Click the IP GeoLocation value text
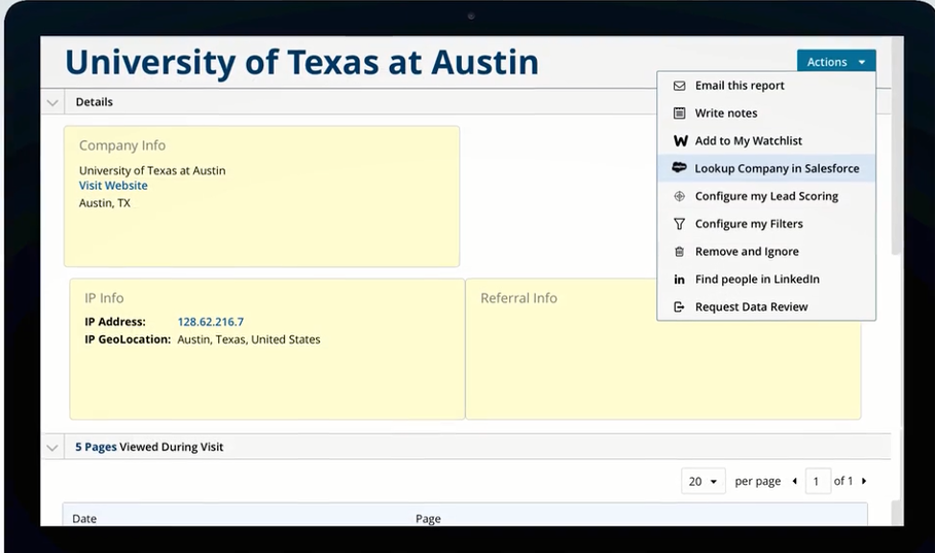Viewport: 936px width, 554px height. [249, 340]
